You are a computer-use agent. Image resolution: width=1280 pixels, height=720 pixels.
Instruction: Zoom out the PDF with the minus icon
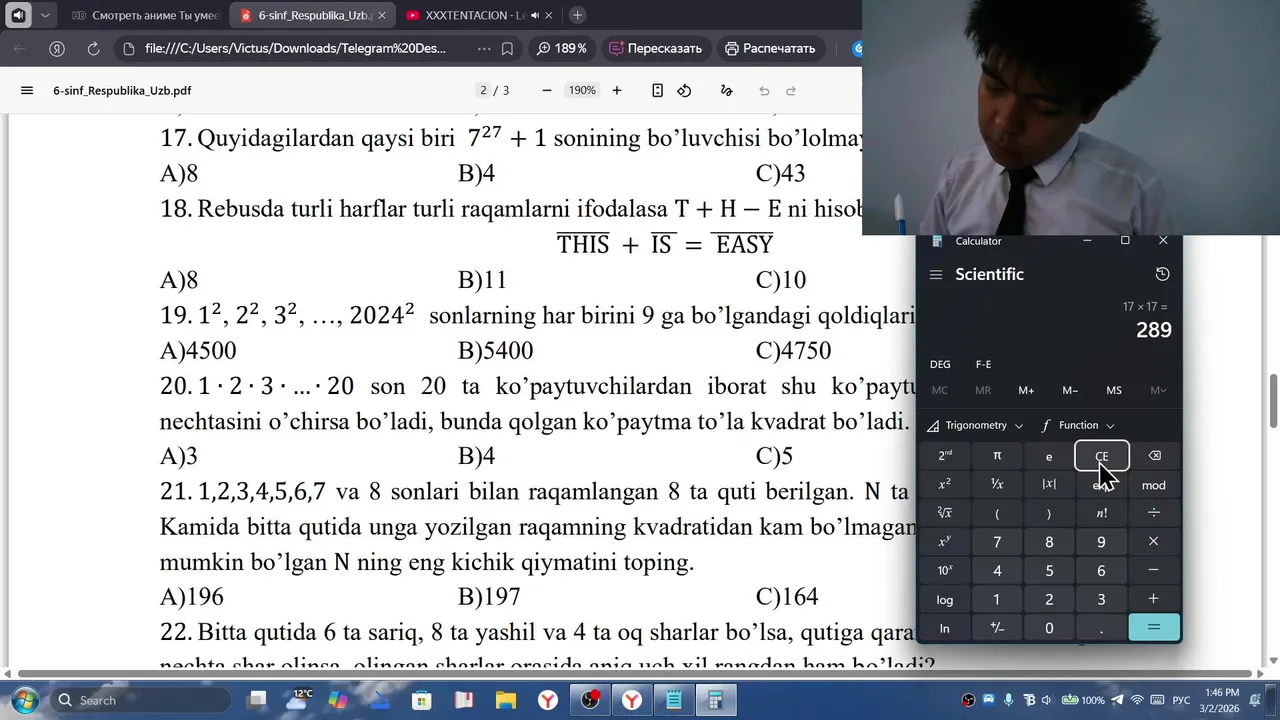click(546, 90)
